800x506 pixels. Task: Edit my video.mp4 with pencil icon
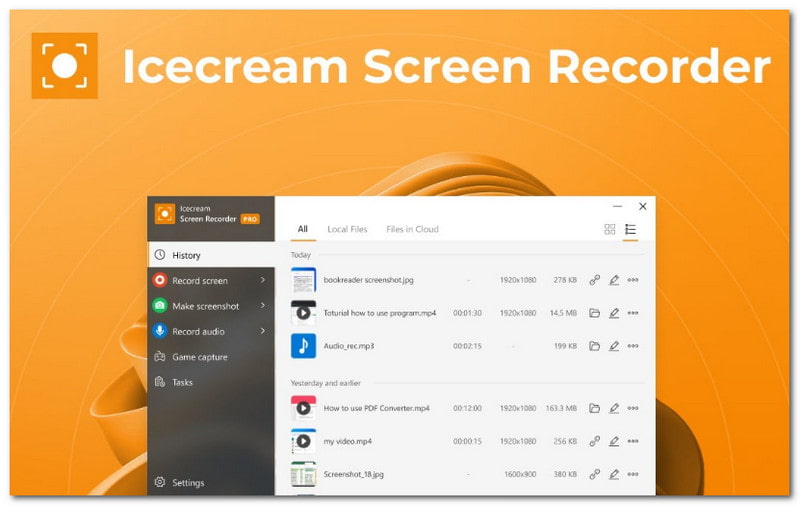(614, 441)
